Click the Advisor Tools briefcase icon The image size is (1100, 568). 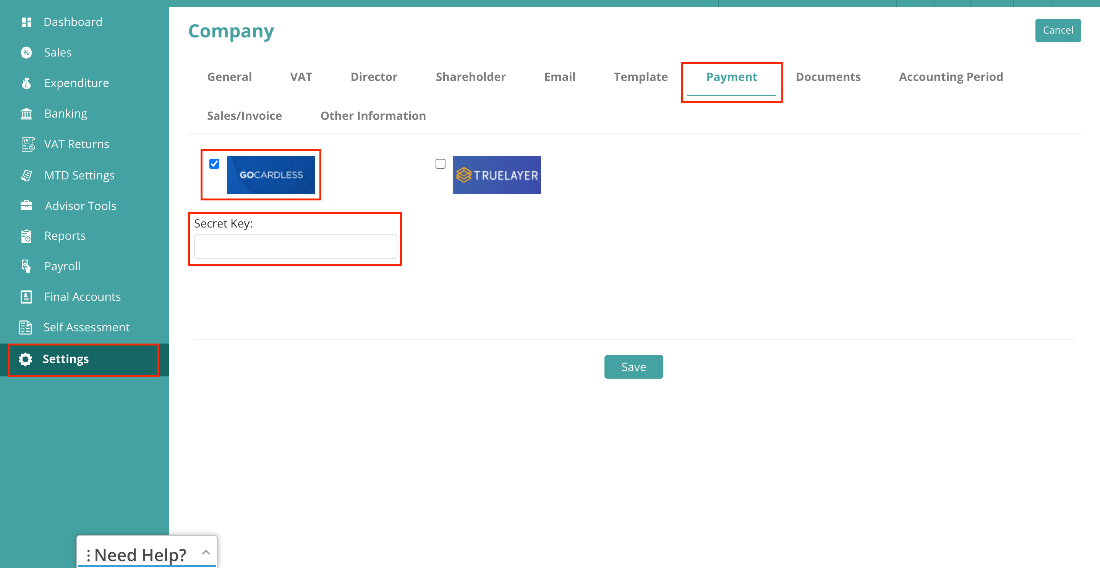click(x=27, y=205)
